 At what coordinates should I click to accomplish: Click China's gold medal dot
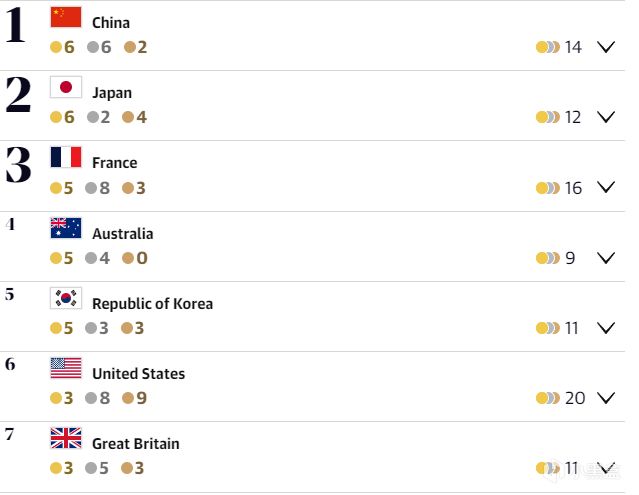coord(56,47)
